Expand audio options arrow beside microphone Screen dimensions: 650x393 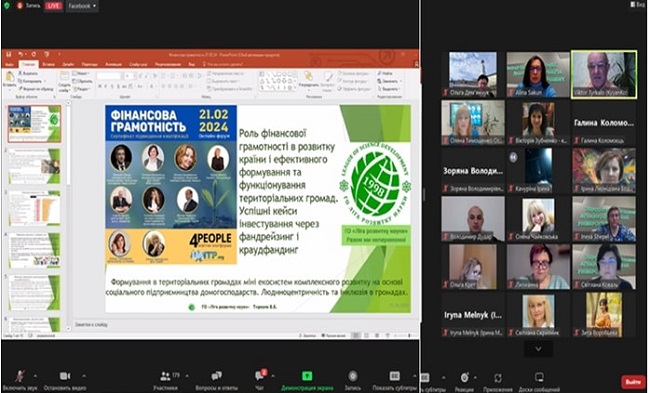[35, 376]
